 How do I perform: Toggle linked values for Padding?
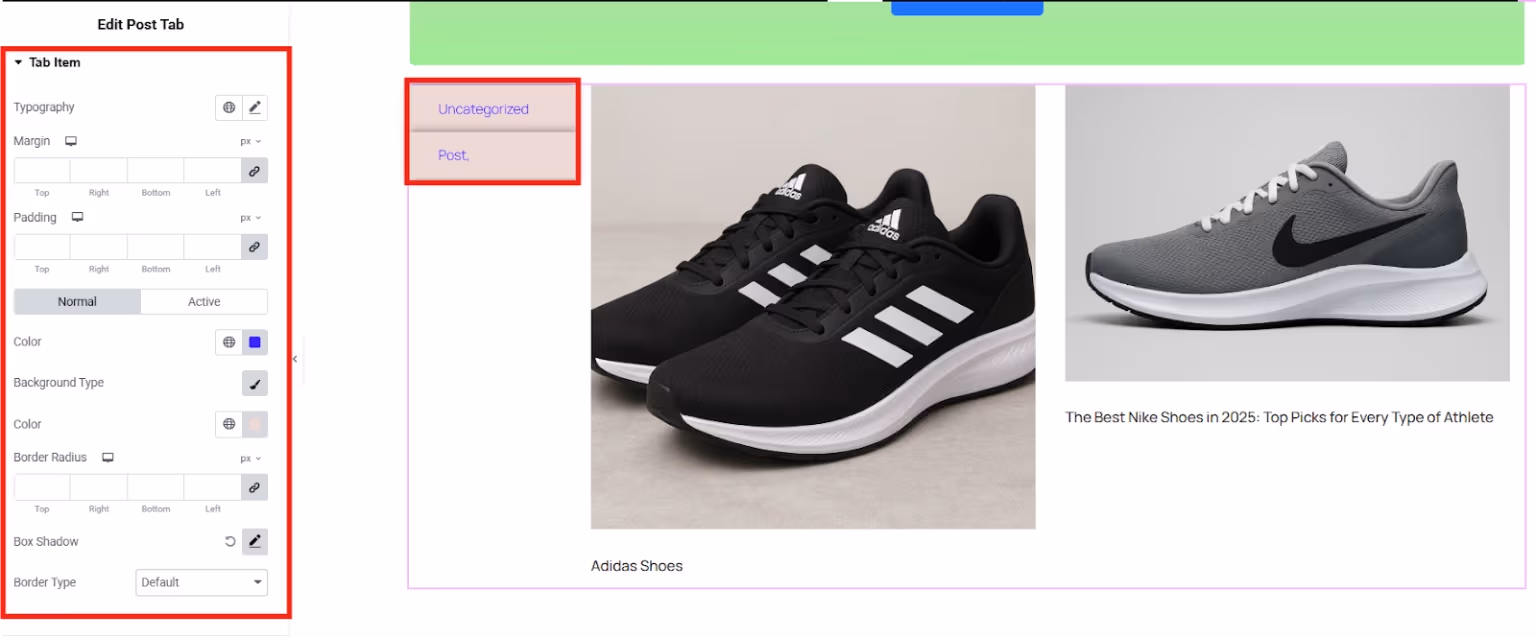(x=255, y=246)
